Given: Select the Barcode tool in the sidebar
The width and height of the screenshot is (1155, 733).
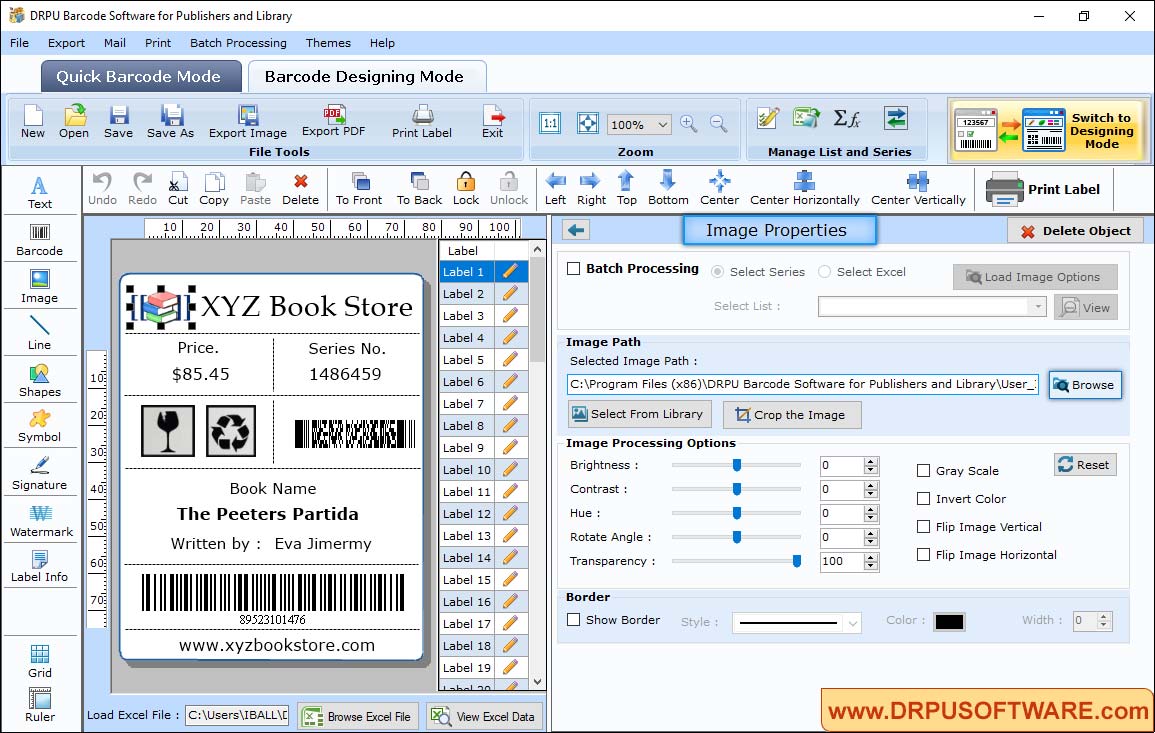Looking at the screenshot, I should [x=40, y=240].
